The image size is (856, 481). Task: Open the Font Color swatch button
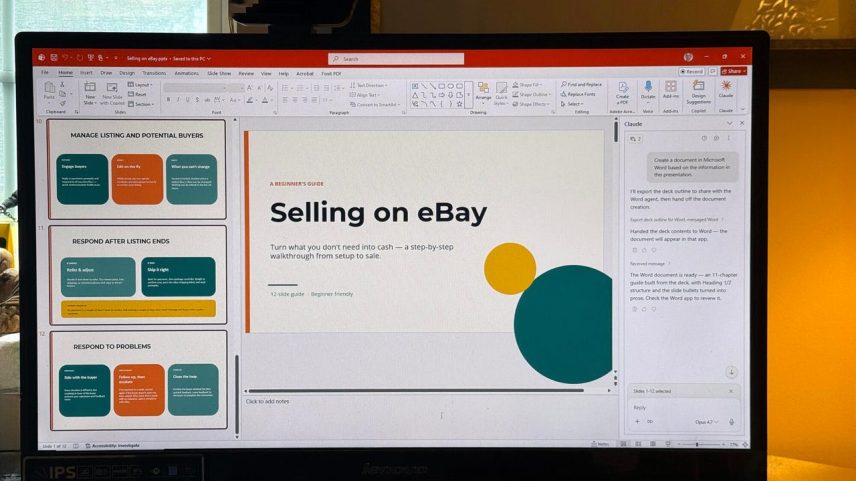[x=265, y=100]
